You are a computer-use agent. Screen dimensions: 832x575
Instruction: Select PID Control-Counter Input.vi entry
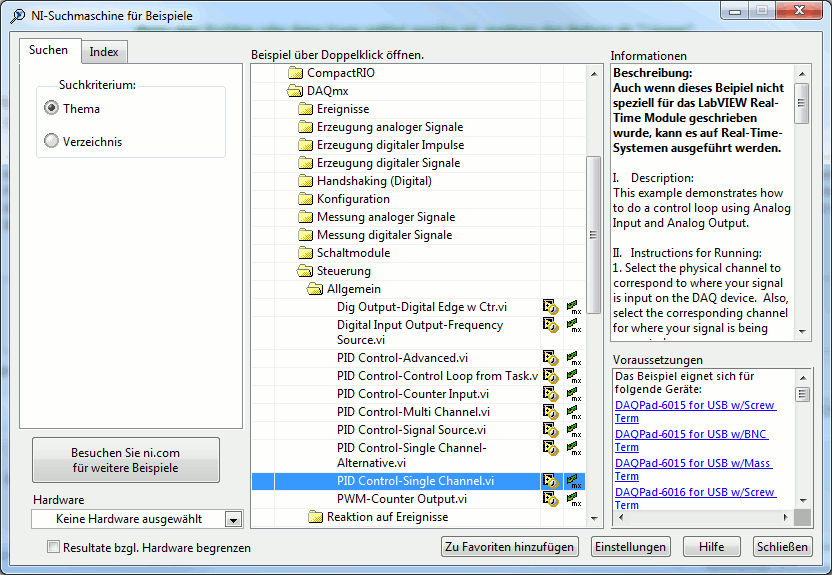[412, 394]
